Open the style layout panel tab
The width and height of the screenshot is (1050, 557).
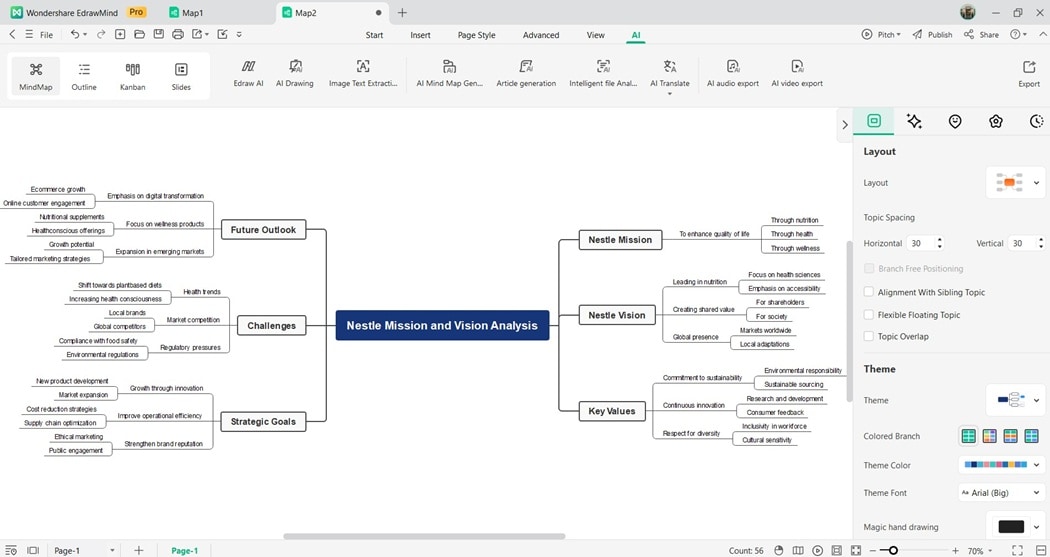(873, 121)
